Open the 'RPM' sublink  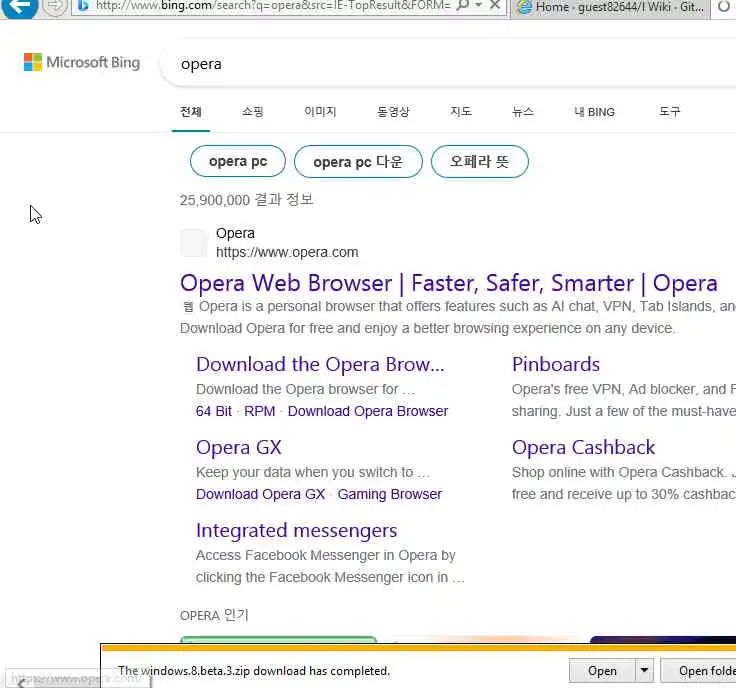click(x=260, y=412)
